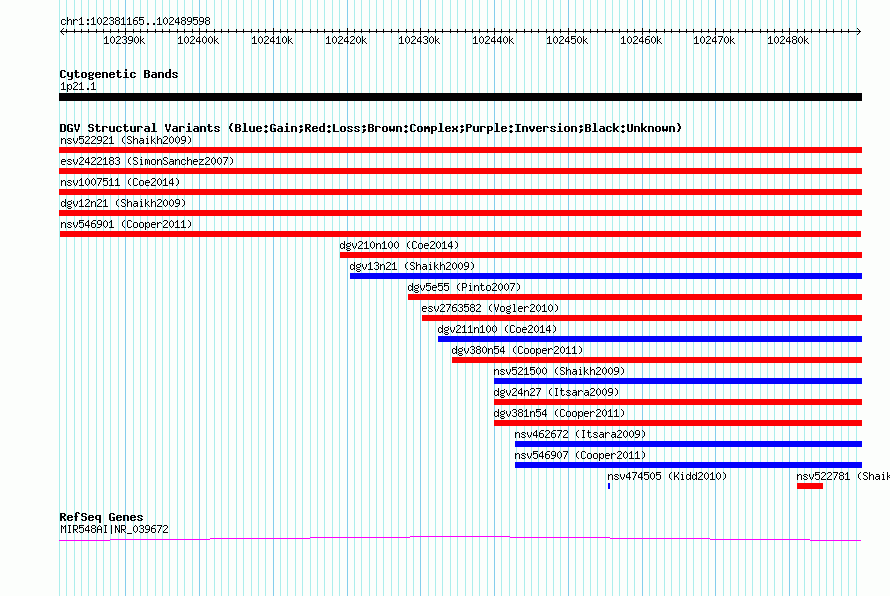Image resolution: width=890 pixels, height=596 pixels.
Task: Select the red bar of esv2422183
Action: pos(460,171)
